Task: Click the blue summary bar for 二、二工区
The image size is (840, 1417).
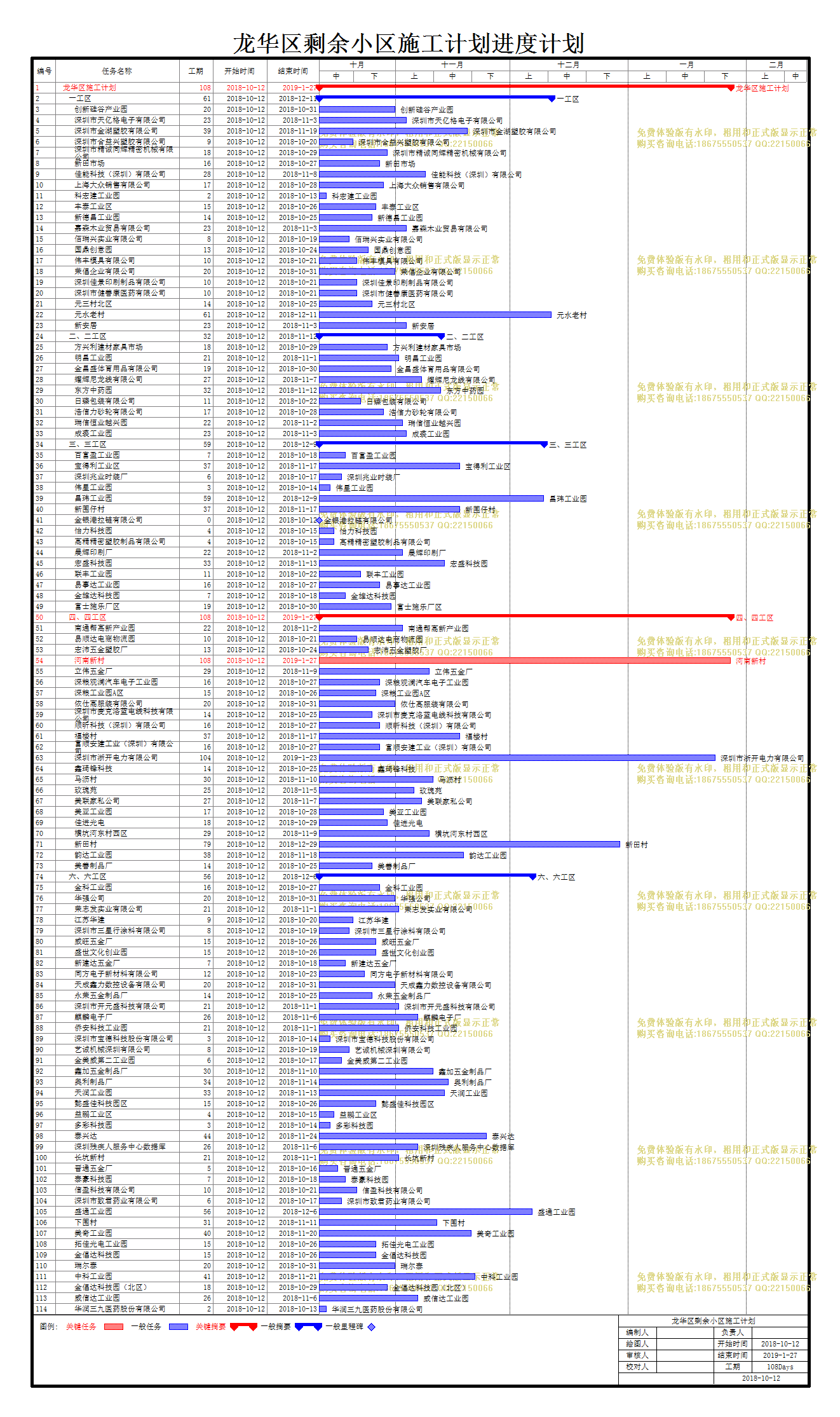Action: coord(380,335)
